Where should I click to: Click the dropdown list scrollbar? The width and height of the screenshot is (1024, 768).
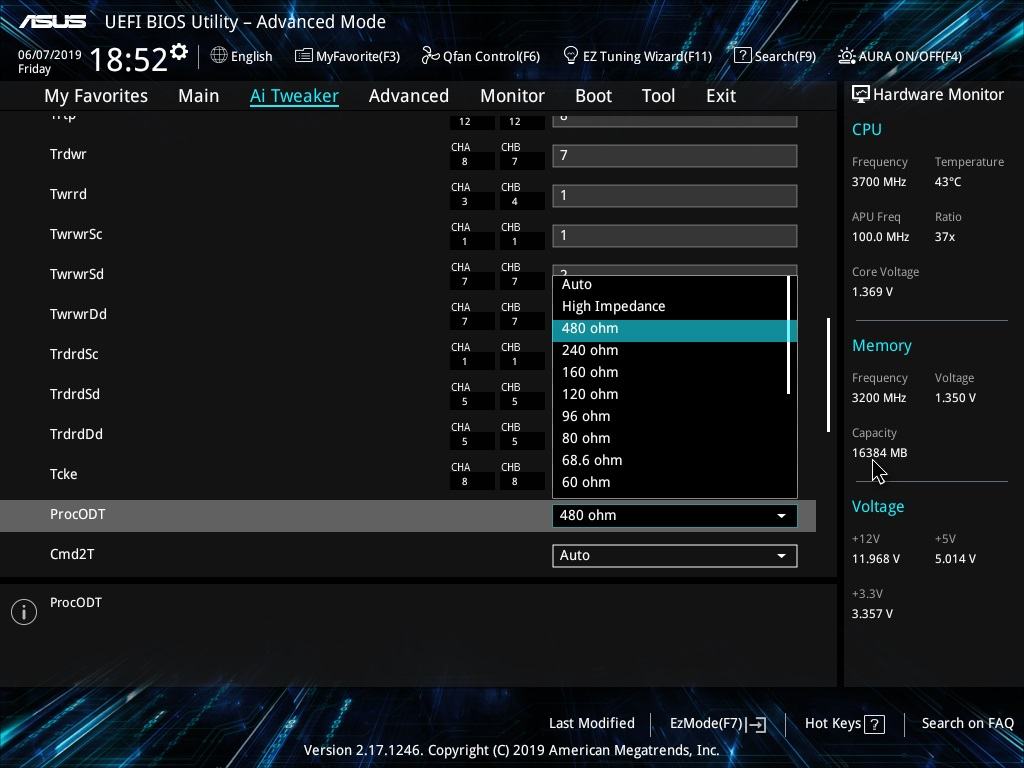(x=789, y=335)
